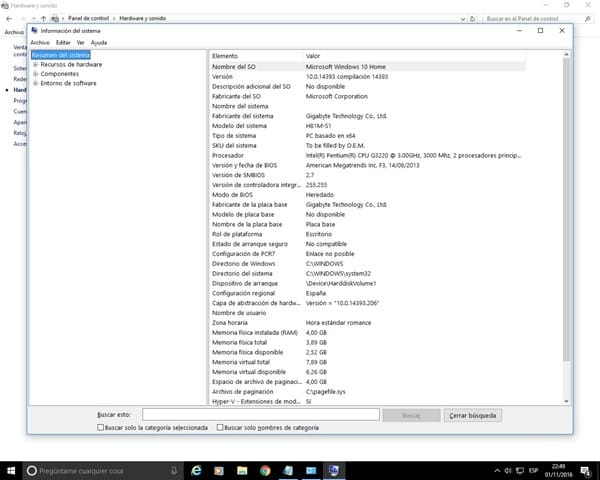Screen dimensions: 600x480
Task: Expand the 'Componentes' node
Action: pyautogui.click(x=36, y=74)
